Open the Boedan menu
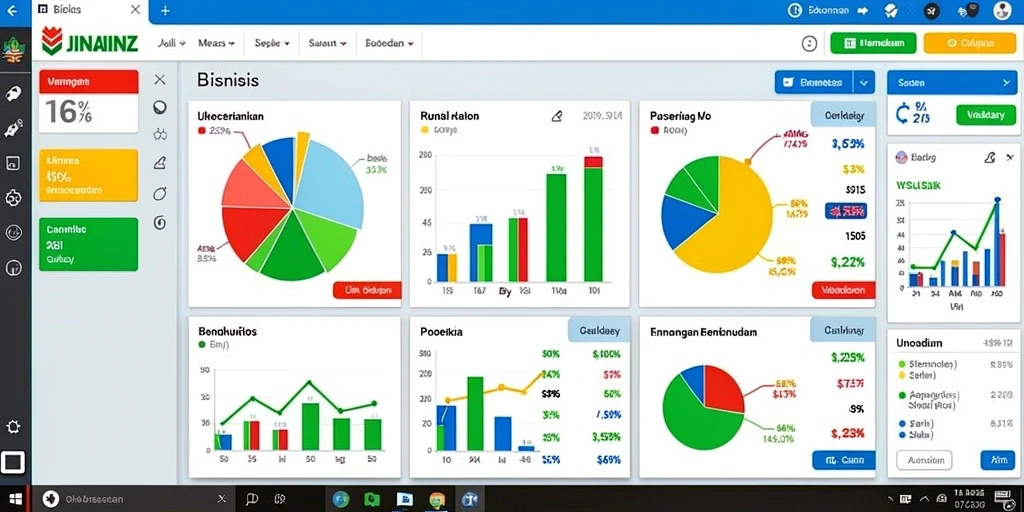Screen dimensions: 1024x512 click(x=389, y=43)
